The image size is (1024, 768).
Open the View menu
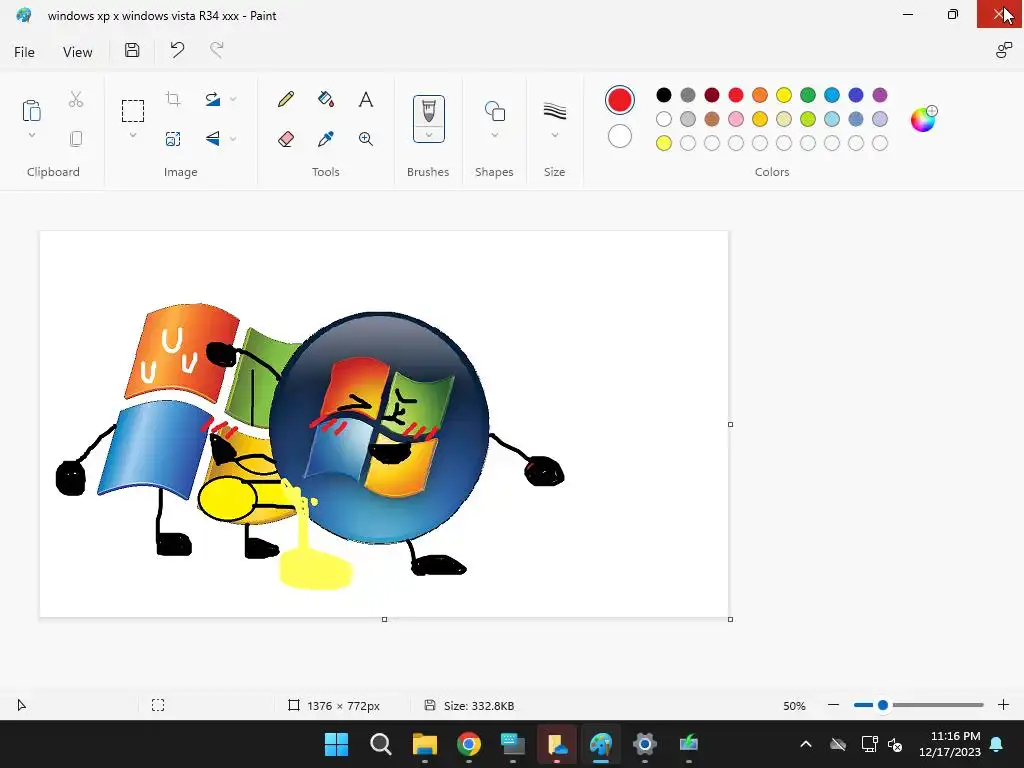(x=78, y=52)
